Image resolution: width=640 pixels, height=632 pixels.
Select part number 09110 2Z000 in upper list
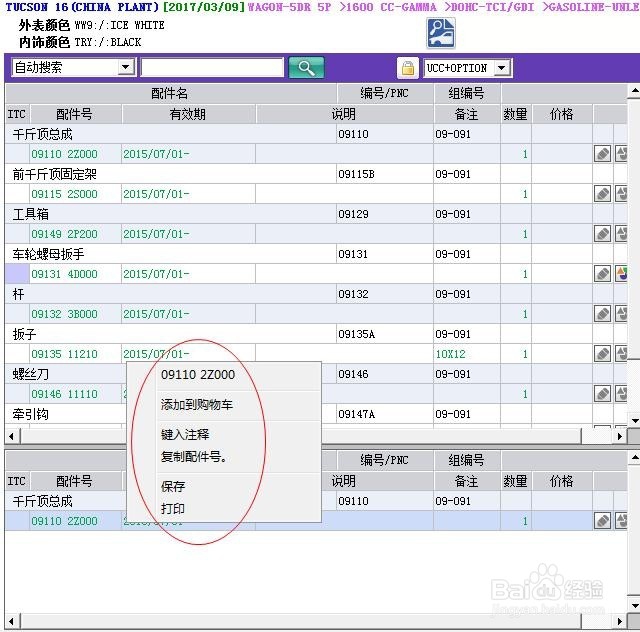pyautogui.click(x=64, y=154)
